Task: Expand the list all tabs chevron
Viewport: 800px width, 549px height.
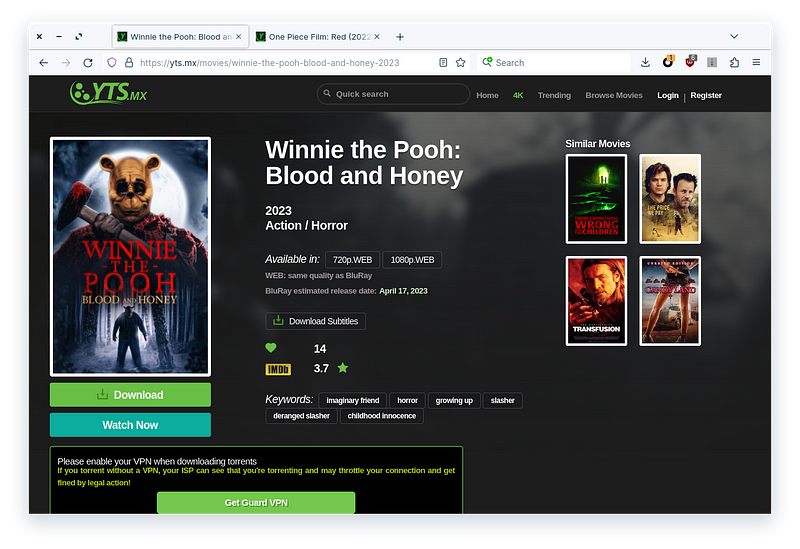Action: [734, 36]
